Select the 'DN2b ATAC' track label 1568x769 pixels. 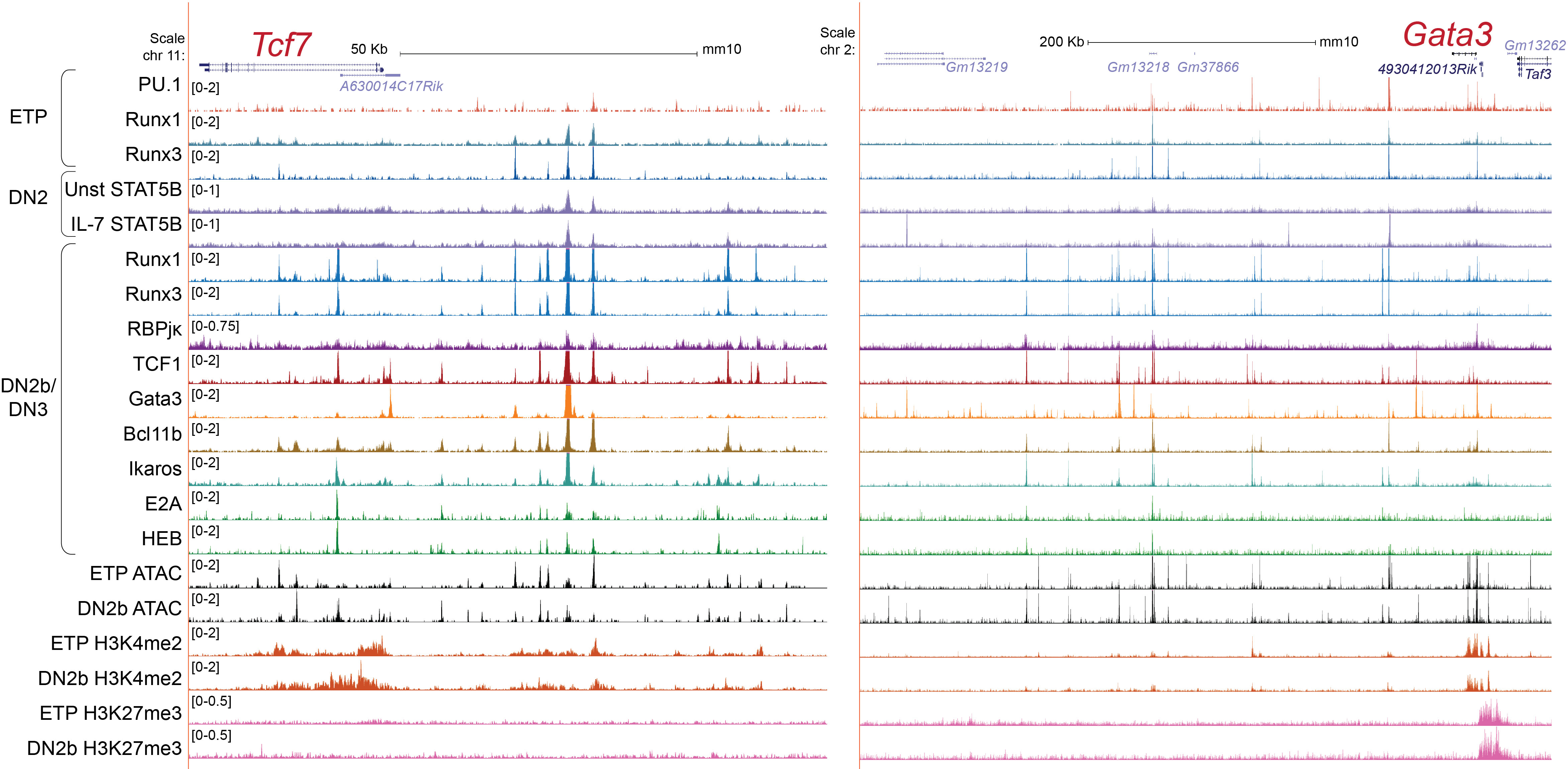129,608
